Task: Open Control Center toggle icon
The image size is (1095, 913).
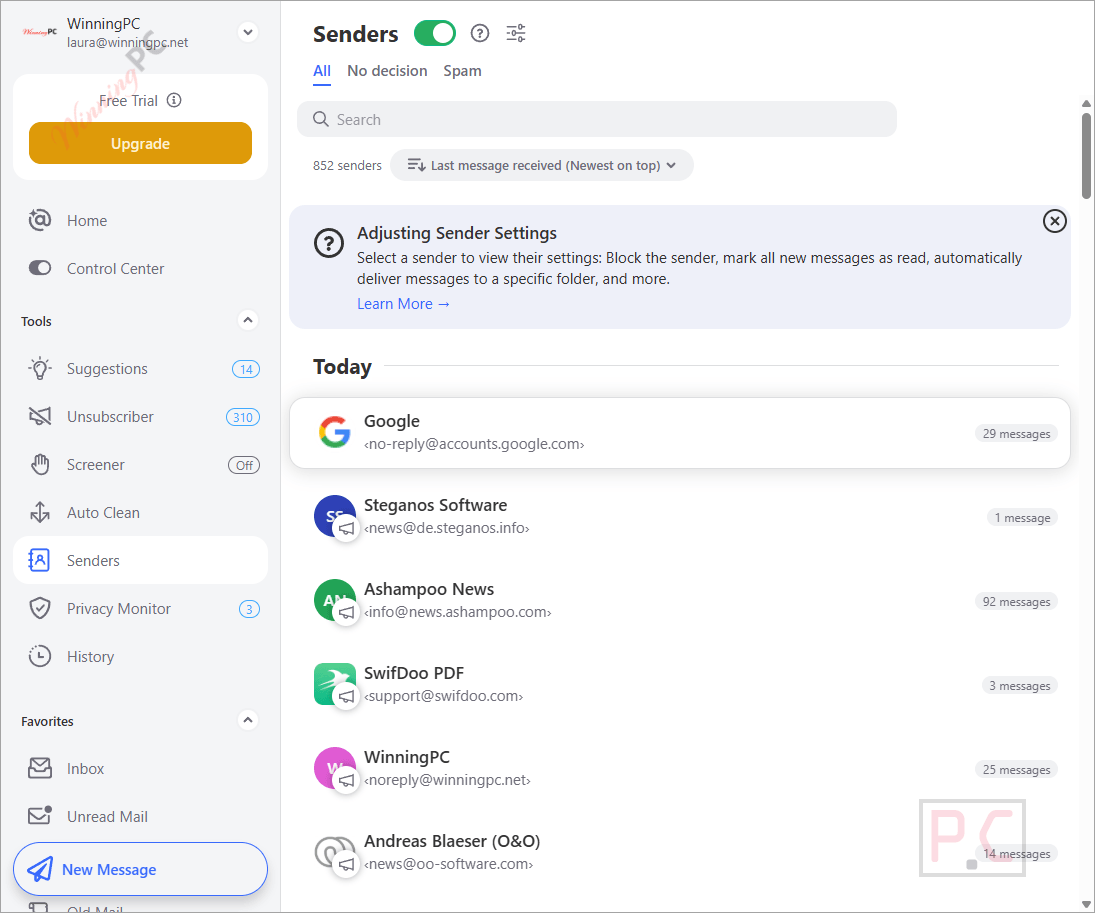Action: [40, 268]
